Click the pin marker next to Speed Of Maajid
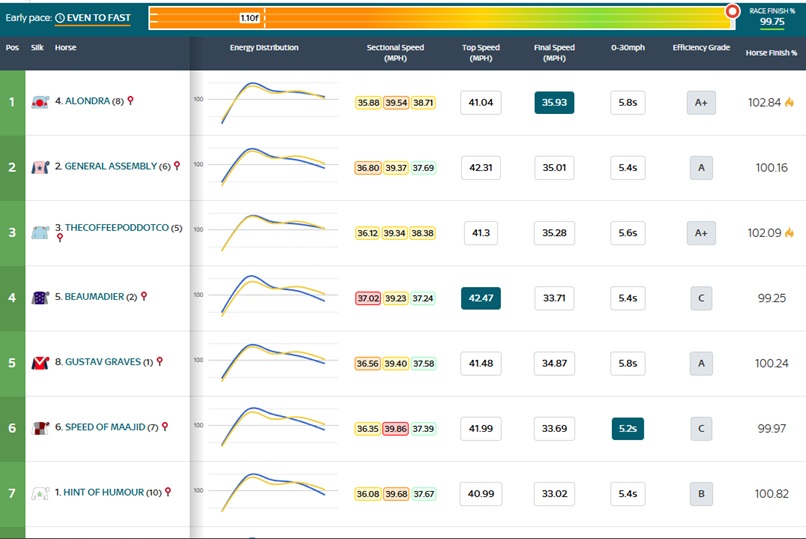This screenshot has width=806, height=539. click(165, 426)
